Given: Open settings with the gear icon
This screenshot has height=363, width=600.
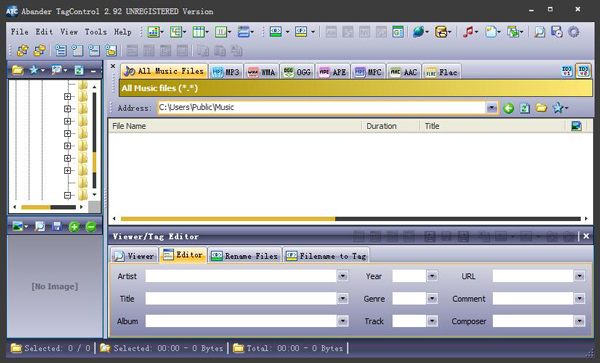Looking at the screenshot, I should (573, 32).
